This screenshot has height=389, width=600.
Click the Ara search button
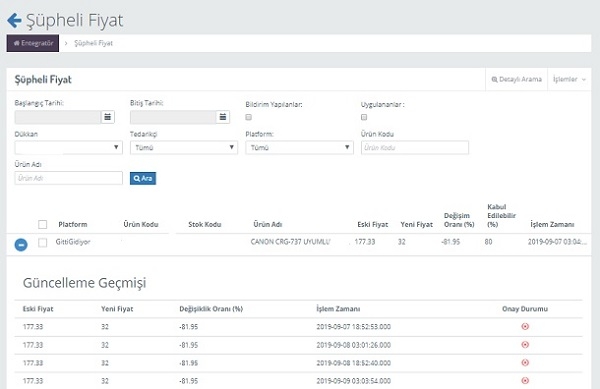pos(143,178)
